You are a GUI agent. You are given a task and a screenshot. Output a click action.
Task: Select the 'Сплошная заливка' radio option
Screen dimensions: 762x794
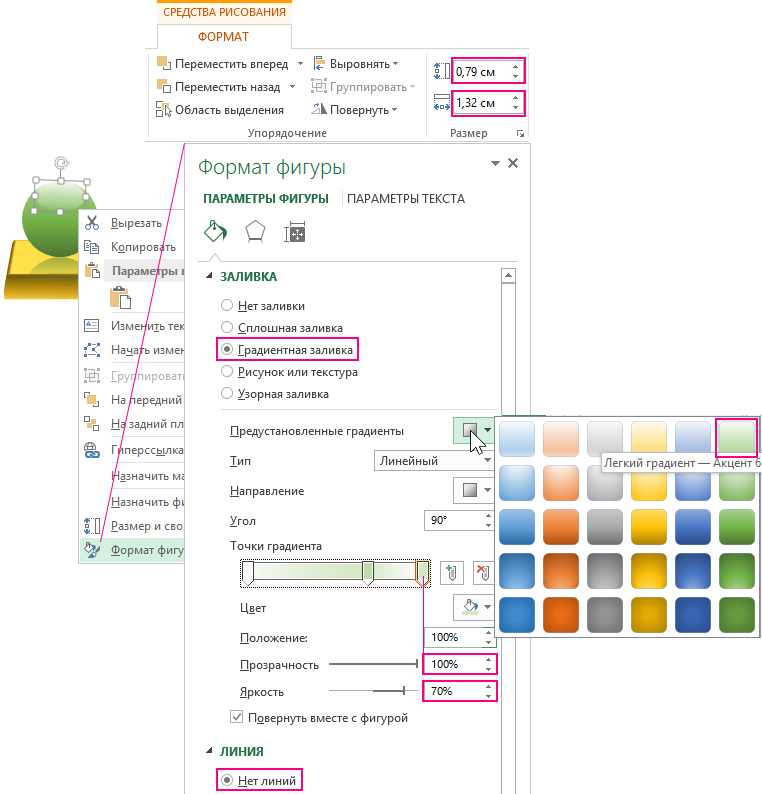pos(227,328)
